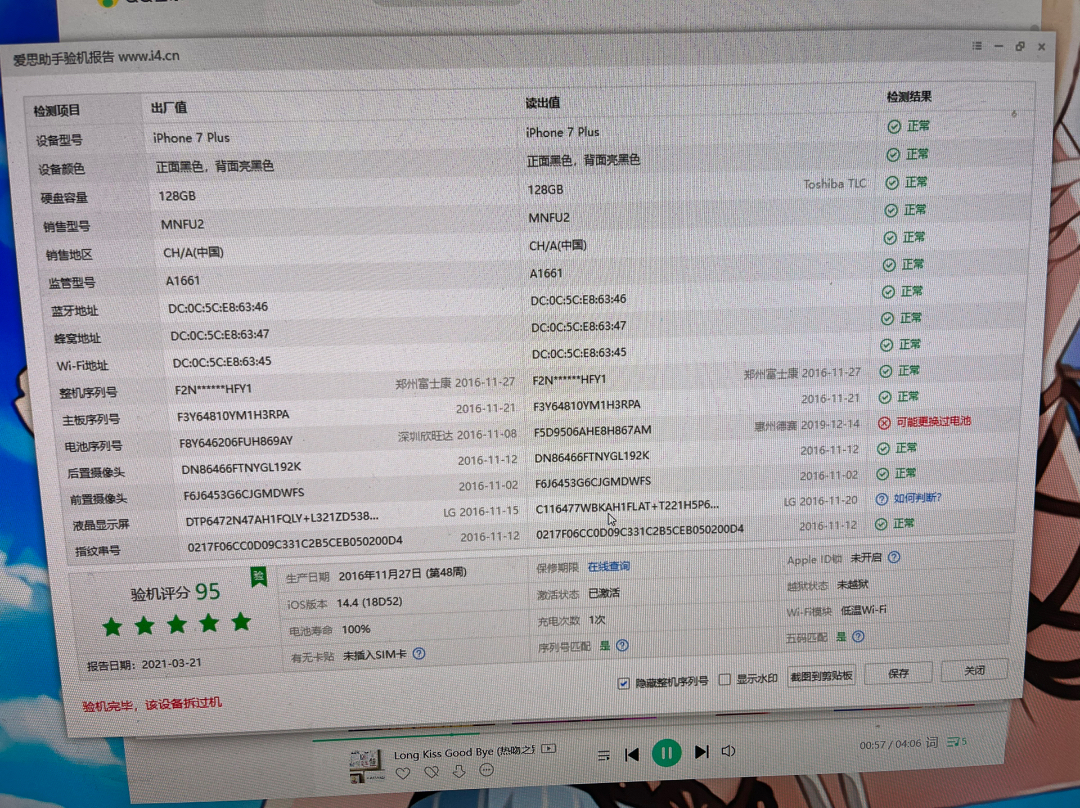This screenshot has width=1080, height=808.
Task: Open the MV video icon after song title
Action: click(x=549, y=748)
